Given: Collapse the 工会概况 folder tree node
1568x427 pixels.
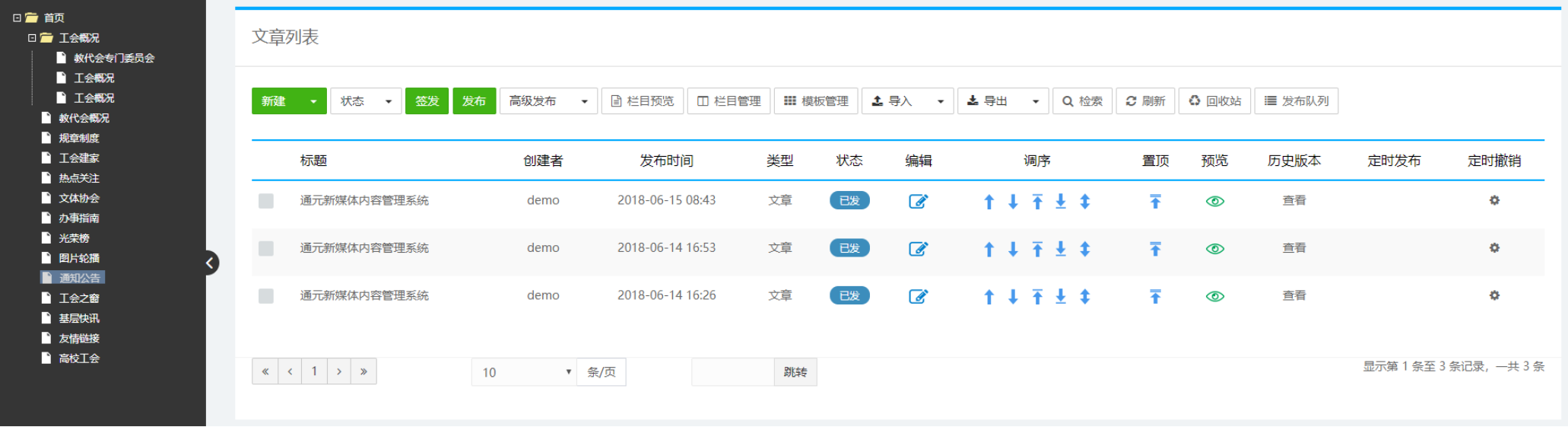Looking at the screenshot, I should pyautogui.click(x=32, y=38).
